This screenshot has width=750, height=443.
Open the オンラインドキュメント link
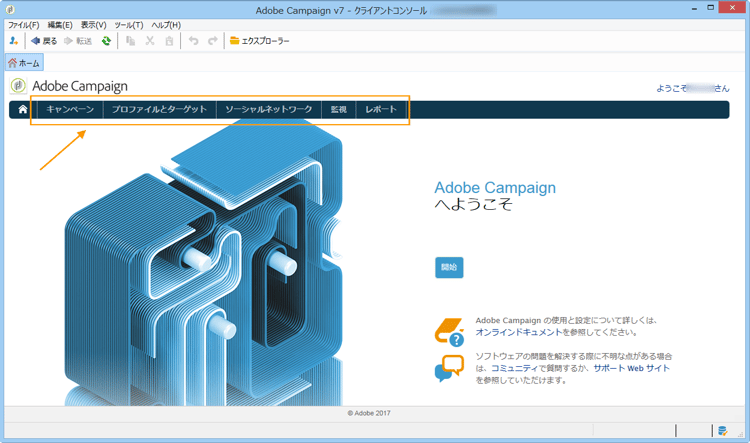click(x=519, y=332)
